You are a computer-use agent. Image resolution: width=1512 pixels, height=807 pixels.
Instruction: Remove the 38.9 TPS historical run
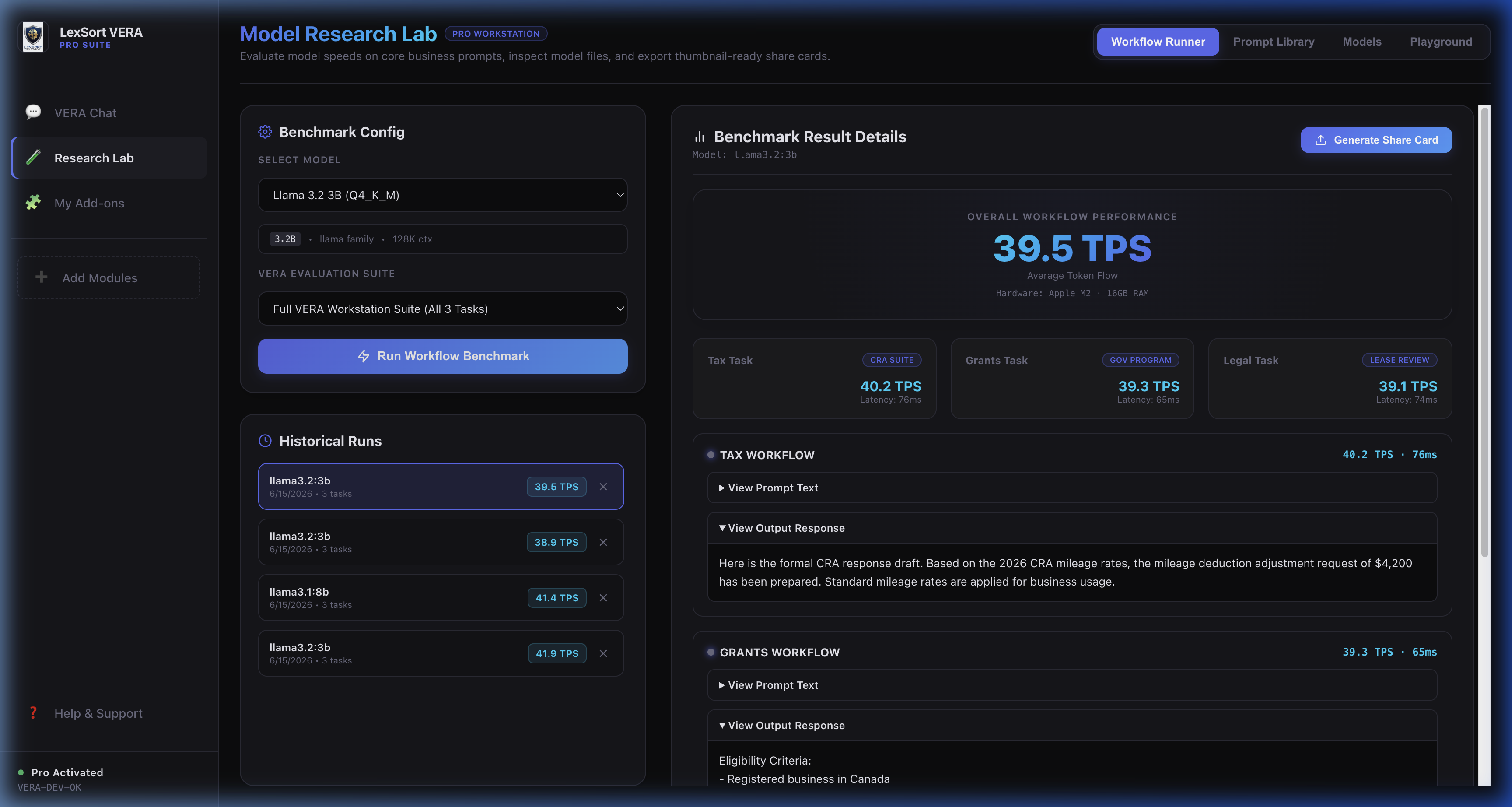click(x=603, y=542)
